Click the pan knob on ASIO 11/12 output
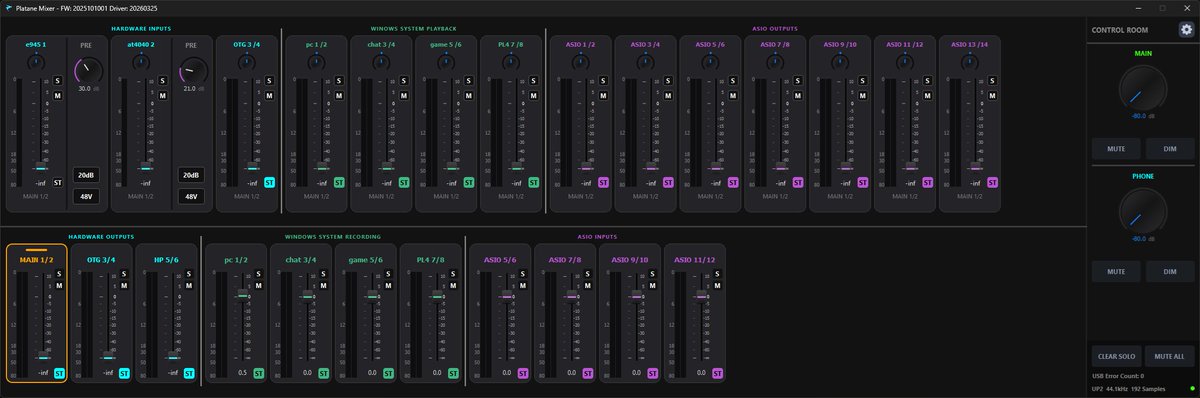The width and height of the screenshot is (1200, 398). [x=906, y=62]
